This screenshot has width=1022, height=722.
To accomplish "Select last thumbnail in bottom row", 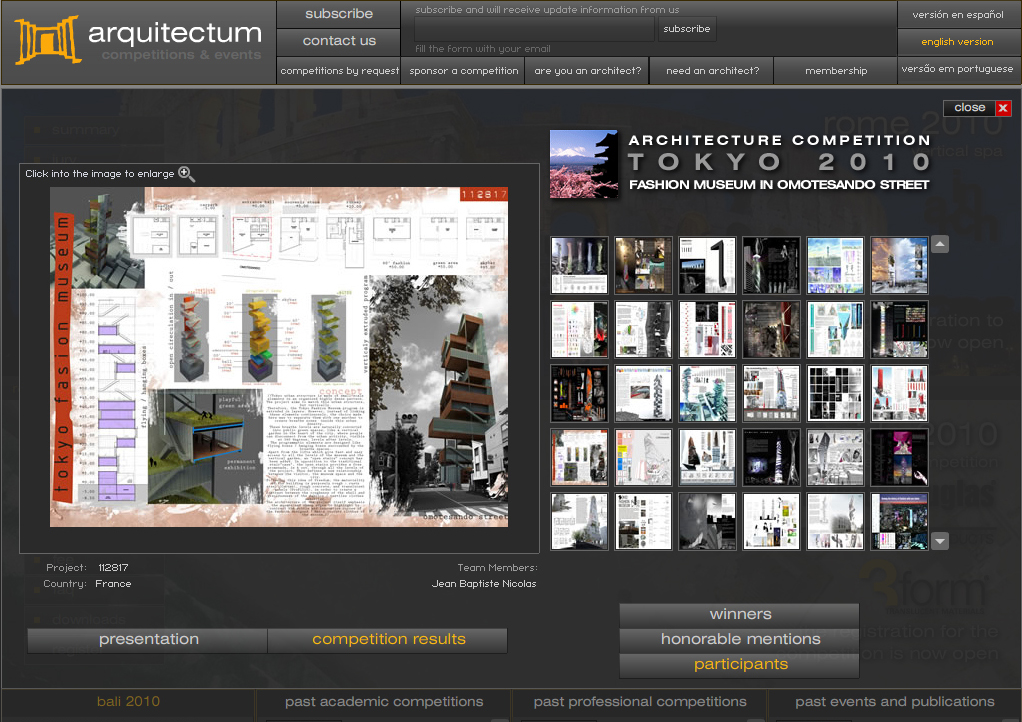I will point(899,521).
